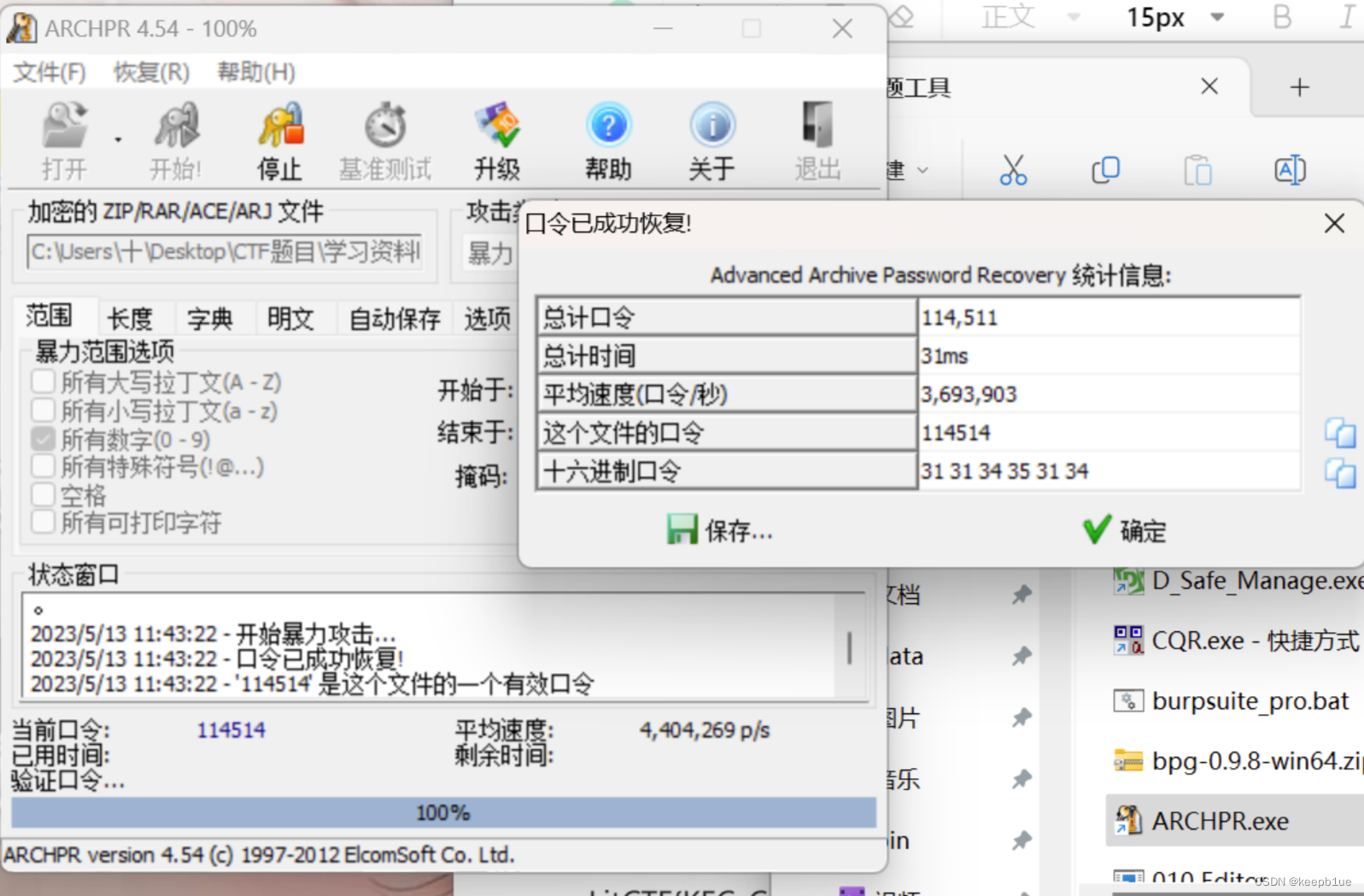Select ARCHPR.exe in the Explorer file list
Viewport: 1364px width, 896px height.
click(x=1235, y=821)
